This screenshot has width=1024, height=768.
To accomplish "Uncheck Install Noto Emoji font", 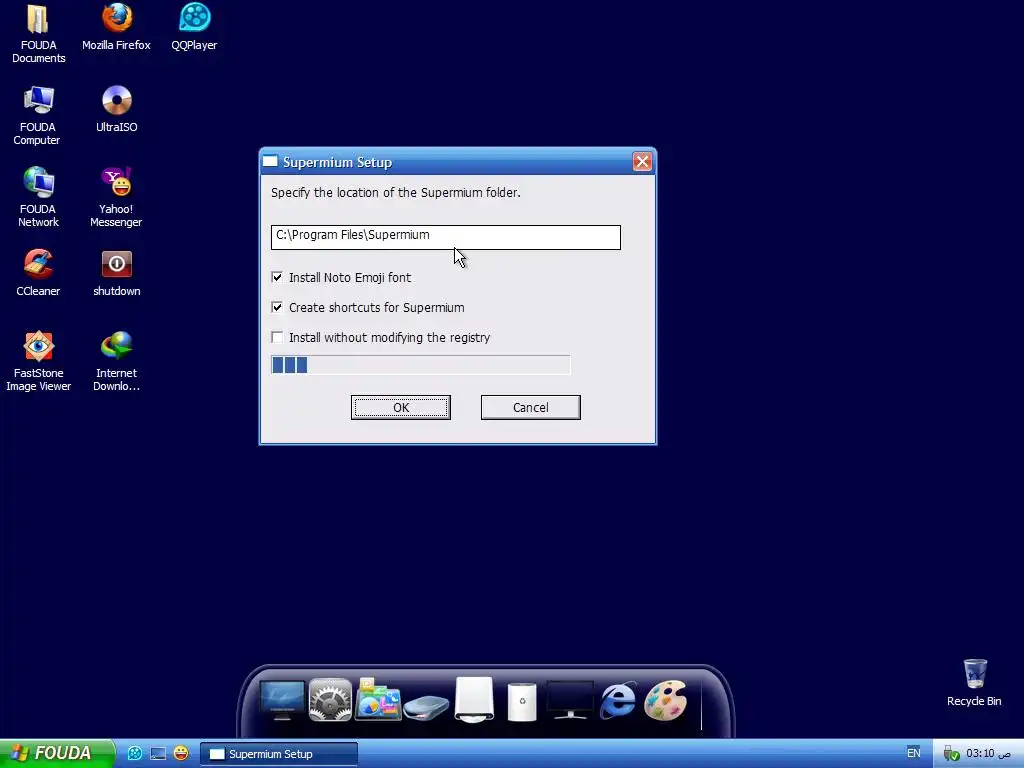I will tap(277, 277).
